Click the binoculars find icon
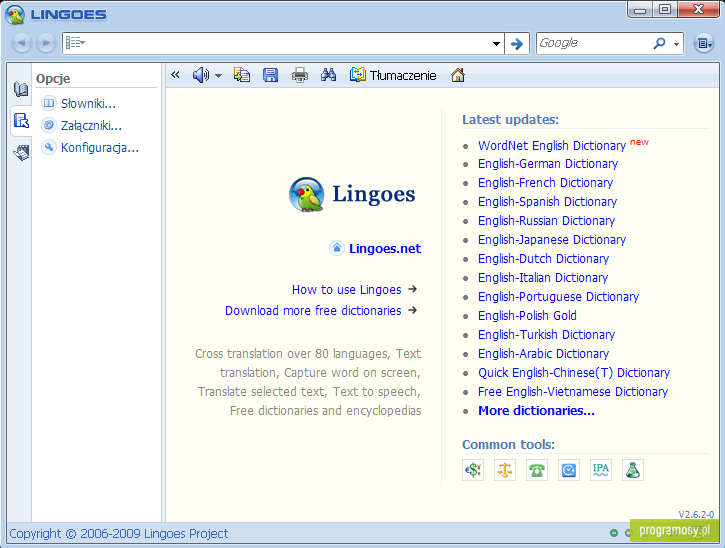Screen dimensions: 725x548 [328, 75]
